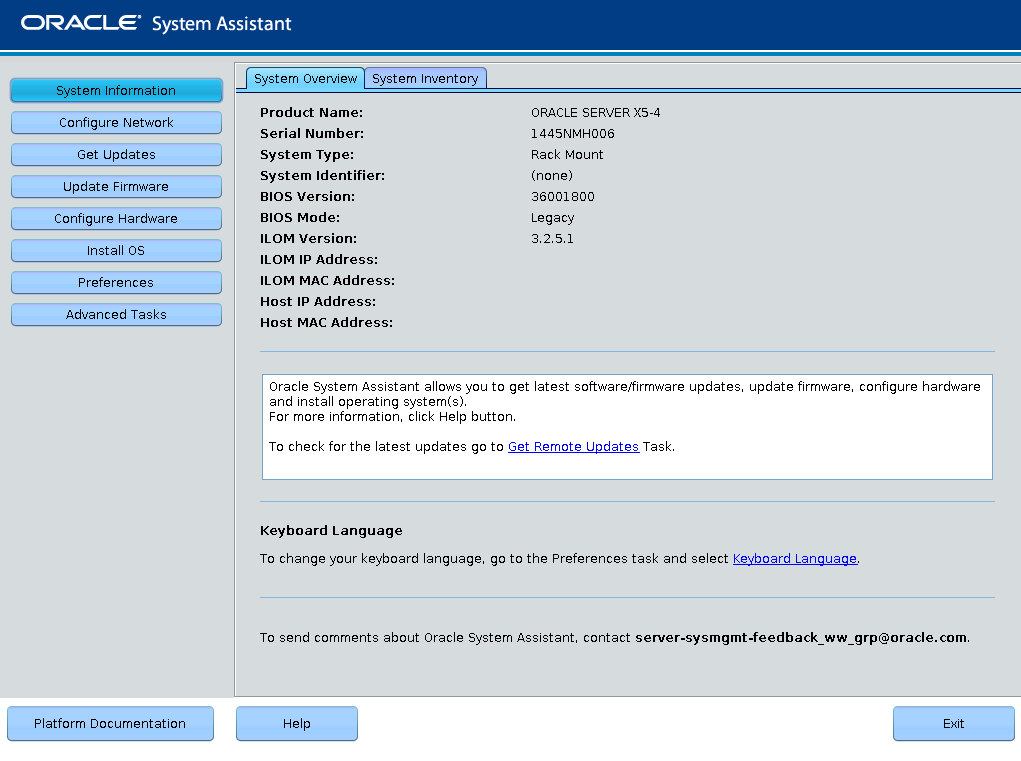Click the Product Name label
1021x761 pixels.
tap(311, 113)
